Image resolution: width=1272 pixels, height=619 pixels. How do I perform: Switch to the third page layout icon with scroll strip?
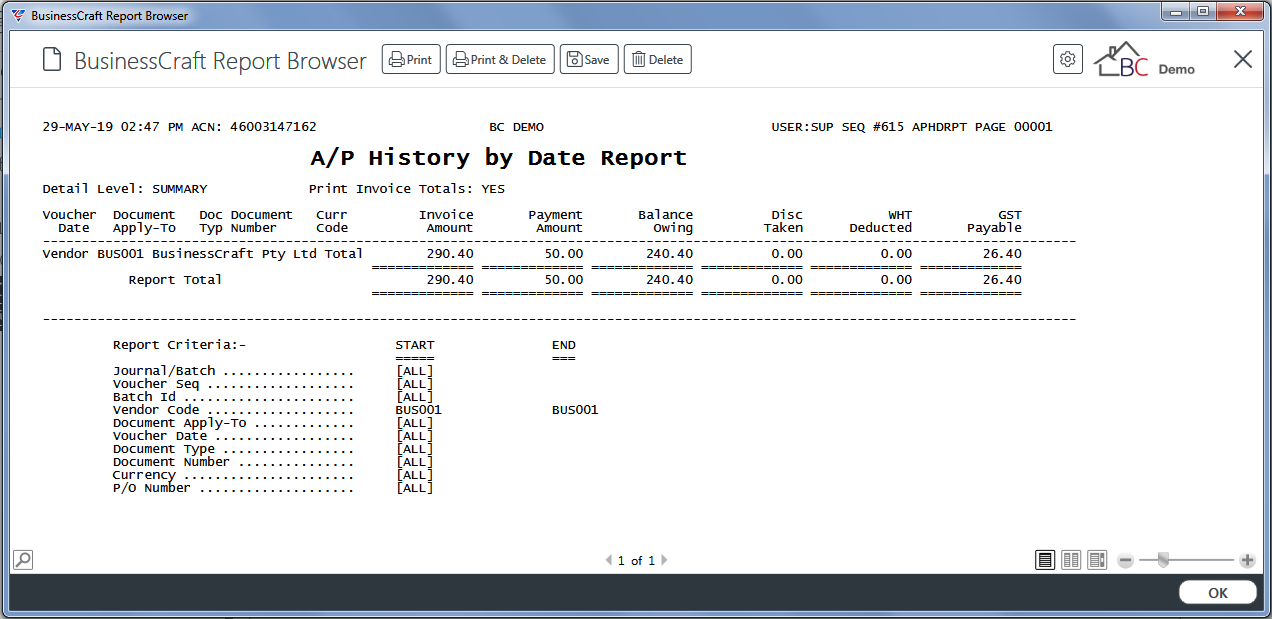coord(1097,561)
